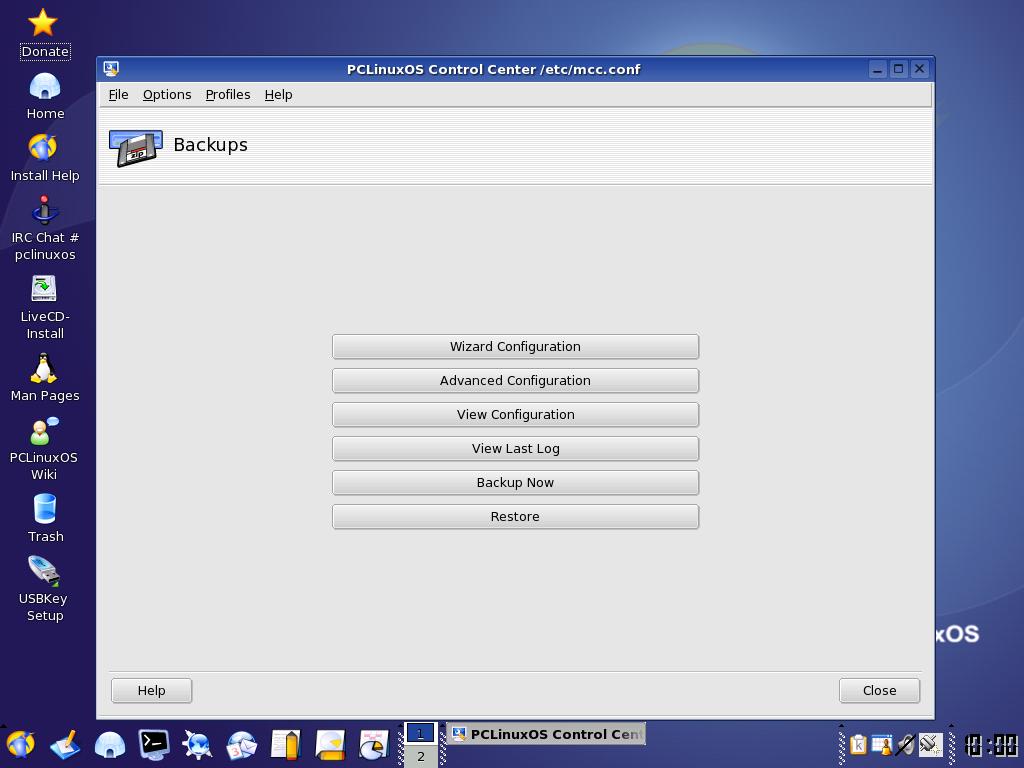Click the Advanced Configuration button
The width and height of the screenshot is (1024, 768).
point(515,381)
